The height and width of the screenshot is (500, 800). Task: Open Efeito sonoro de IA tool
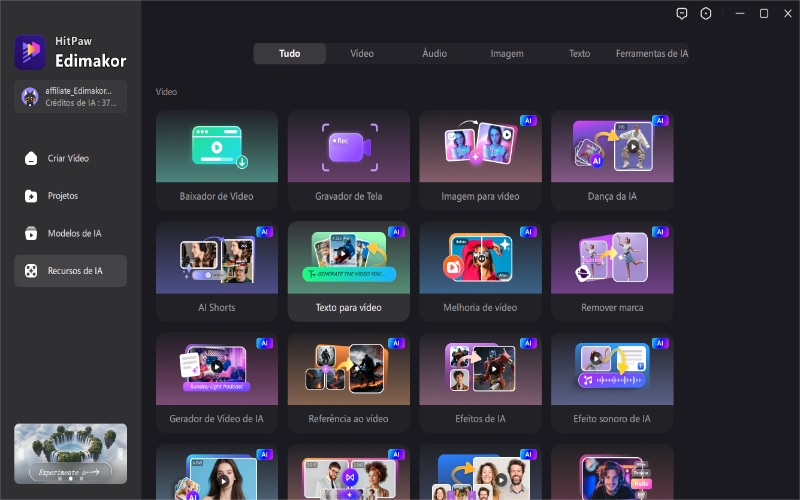612,383
